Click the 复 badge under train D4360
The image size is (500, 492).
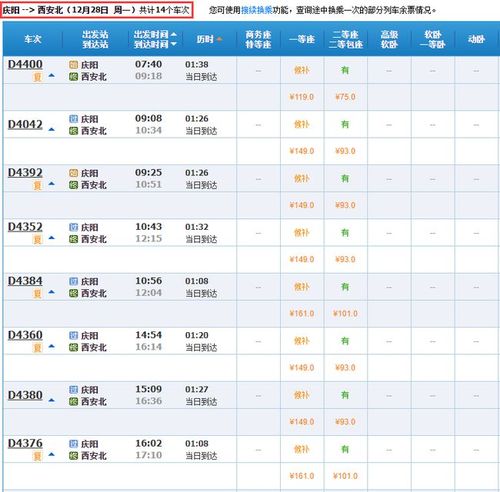[37, 348]
